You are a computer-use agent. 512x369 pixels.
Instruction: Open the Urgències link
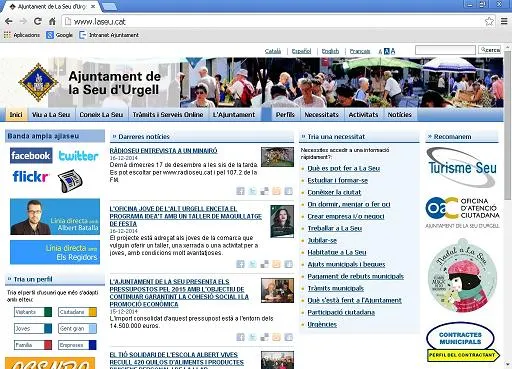click(322, 324)
